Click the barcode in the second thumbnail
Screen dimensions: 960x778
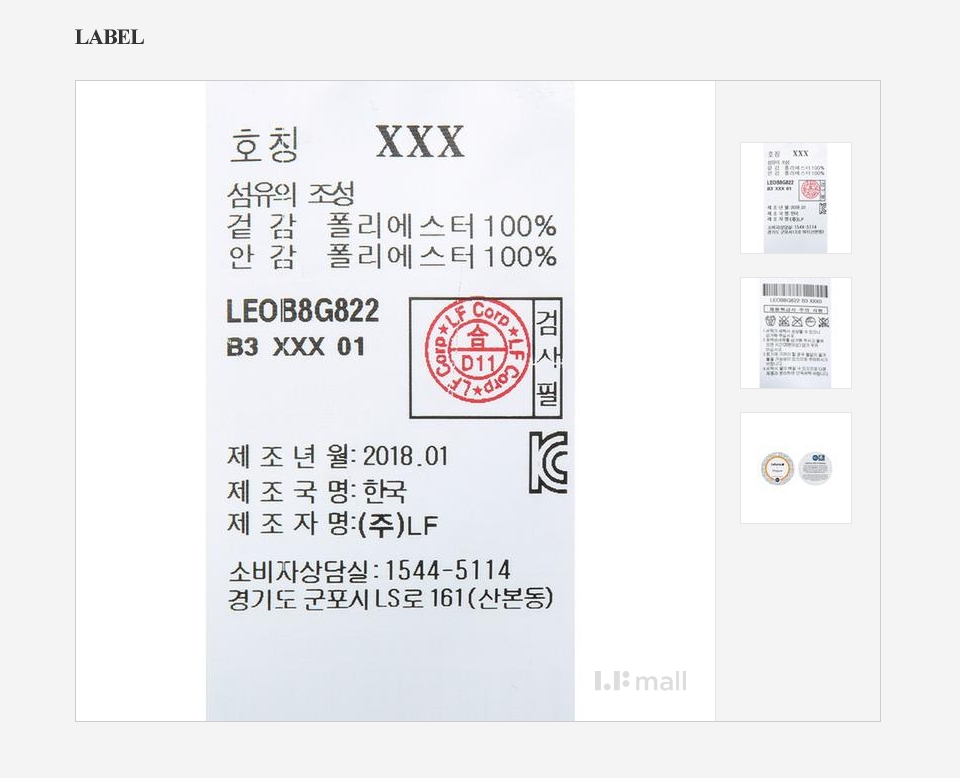point(795,290)
